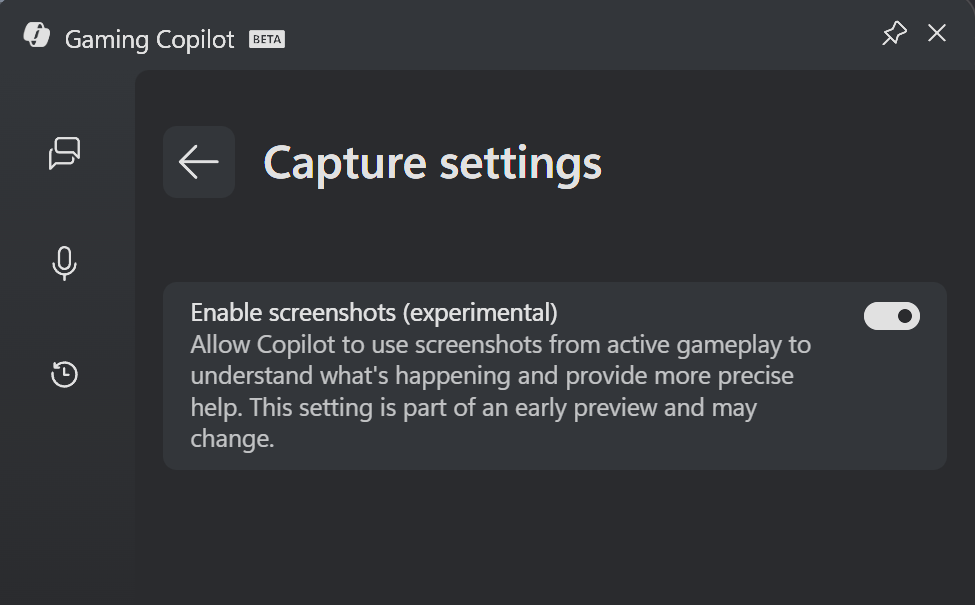
Task: Click the Gaming Copilot title text
Action: coord(150,40)
